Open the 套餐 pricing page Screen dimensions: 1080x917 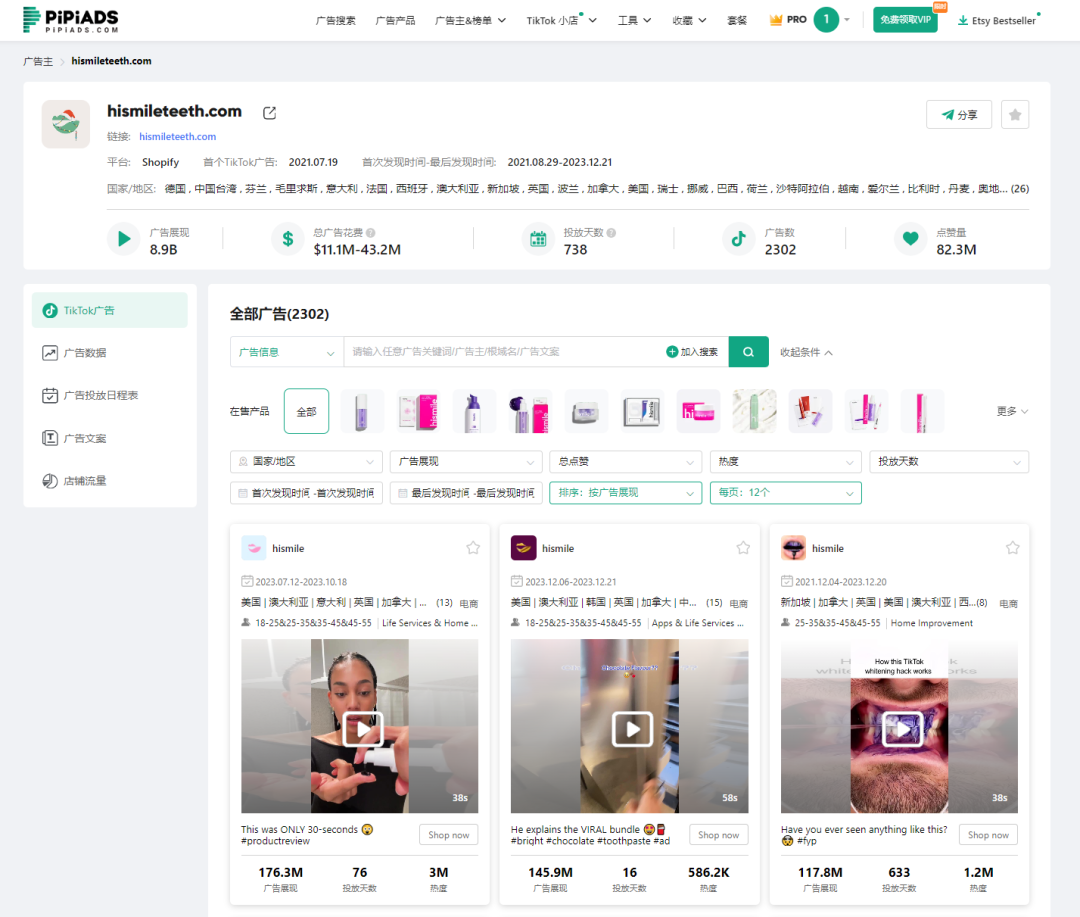(737, 21)
